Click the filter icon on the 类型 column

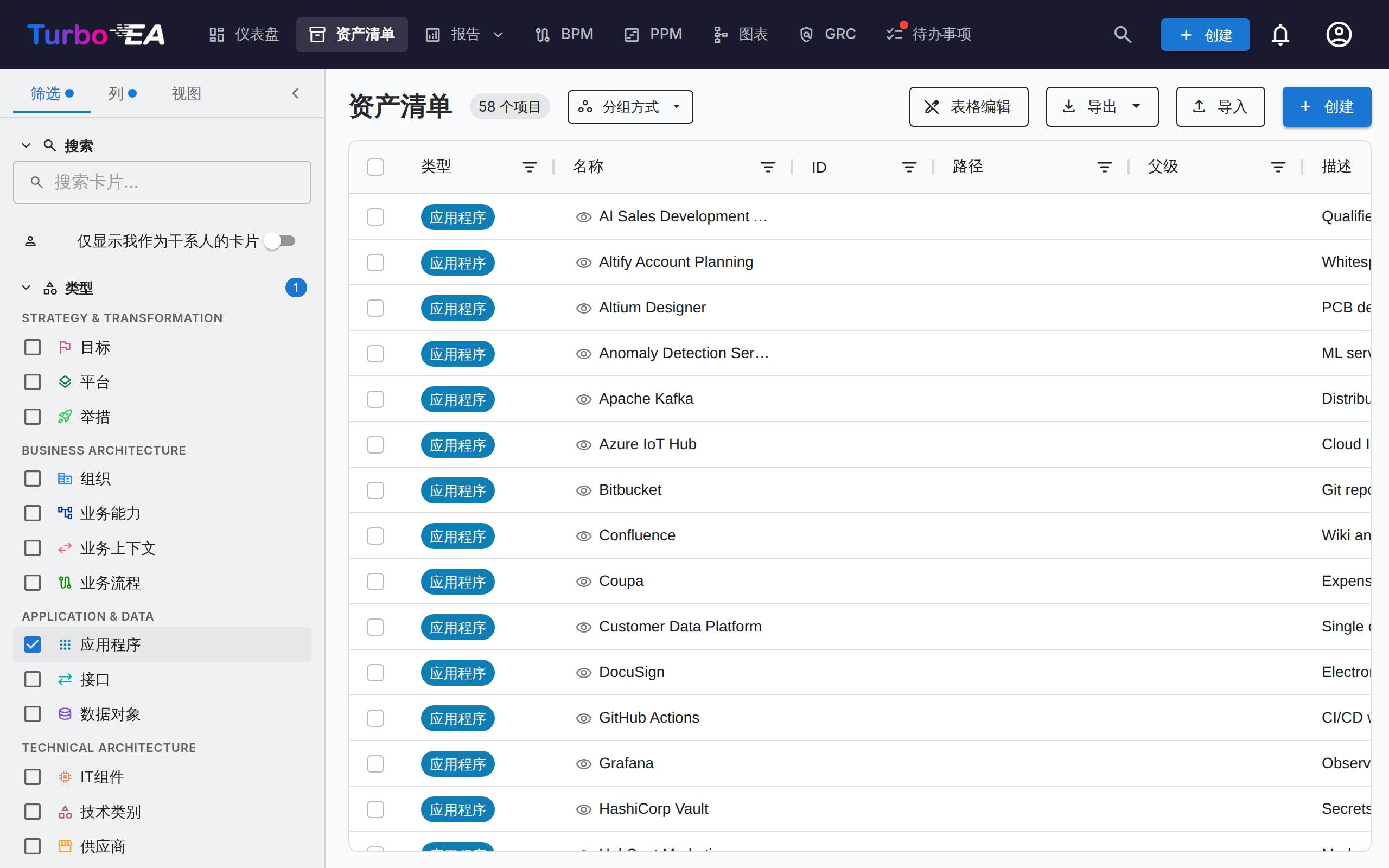click(x=529, y=167)
